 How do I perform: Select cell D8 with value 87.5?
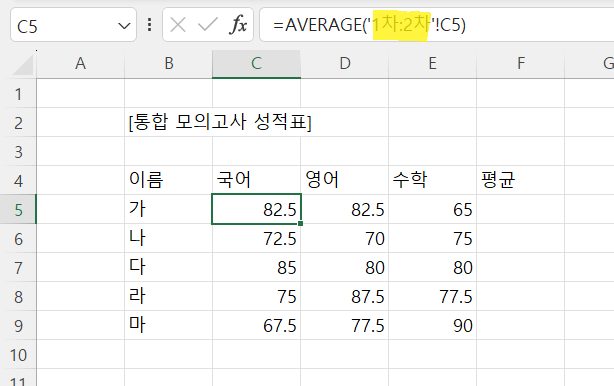pos(345,296)
